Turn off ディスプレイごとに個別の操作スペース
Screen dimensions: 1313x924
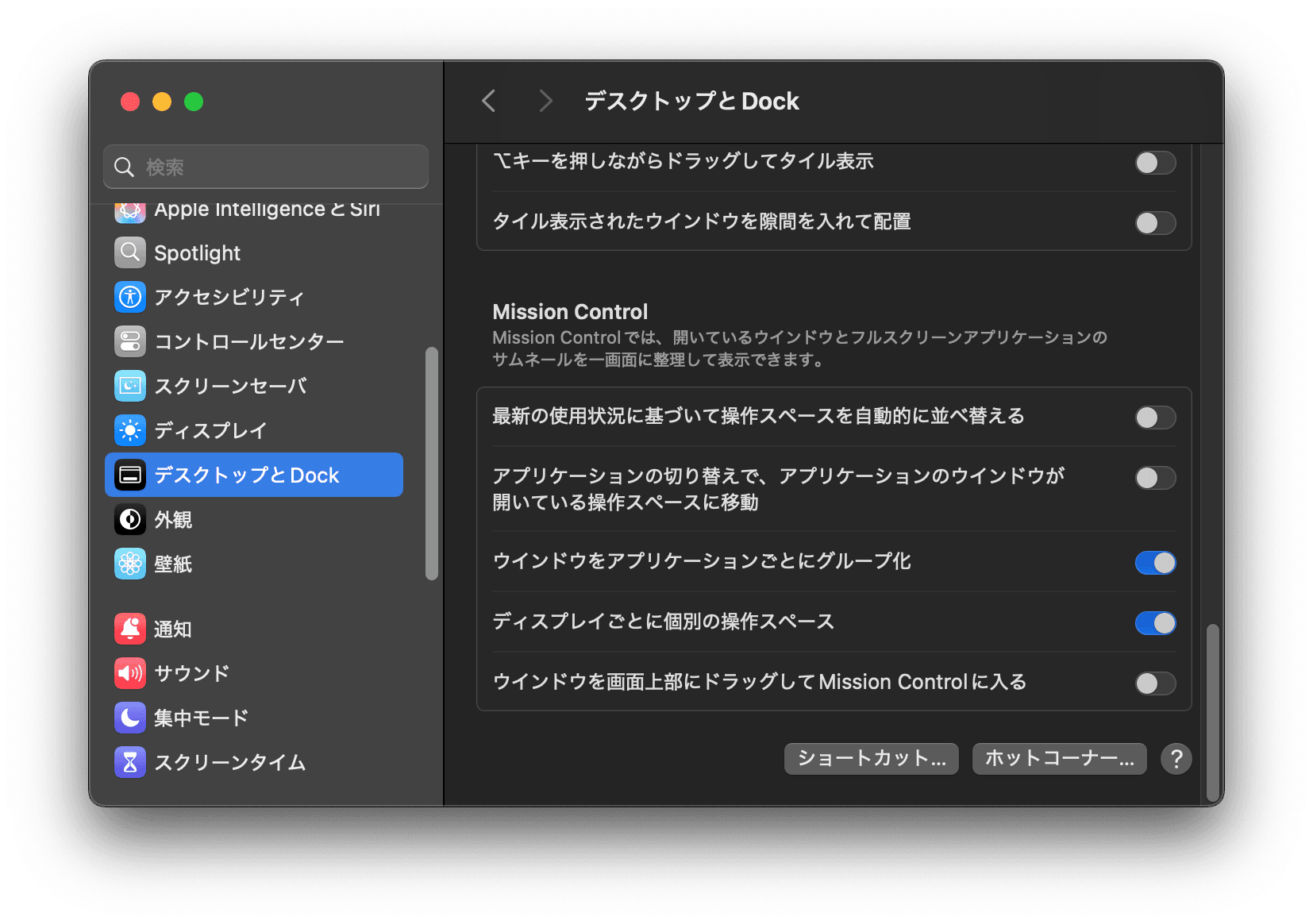[x=1155, y=622]
